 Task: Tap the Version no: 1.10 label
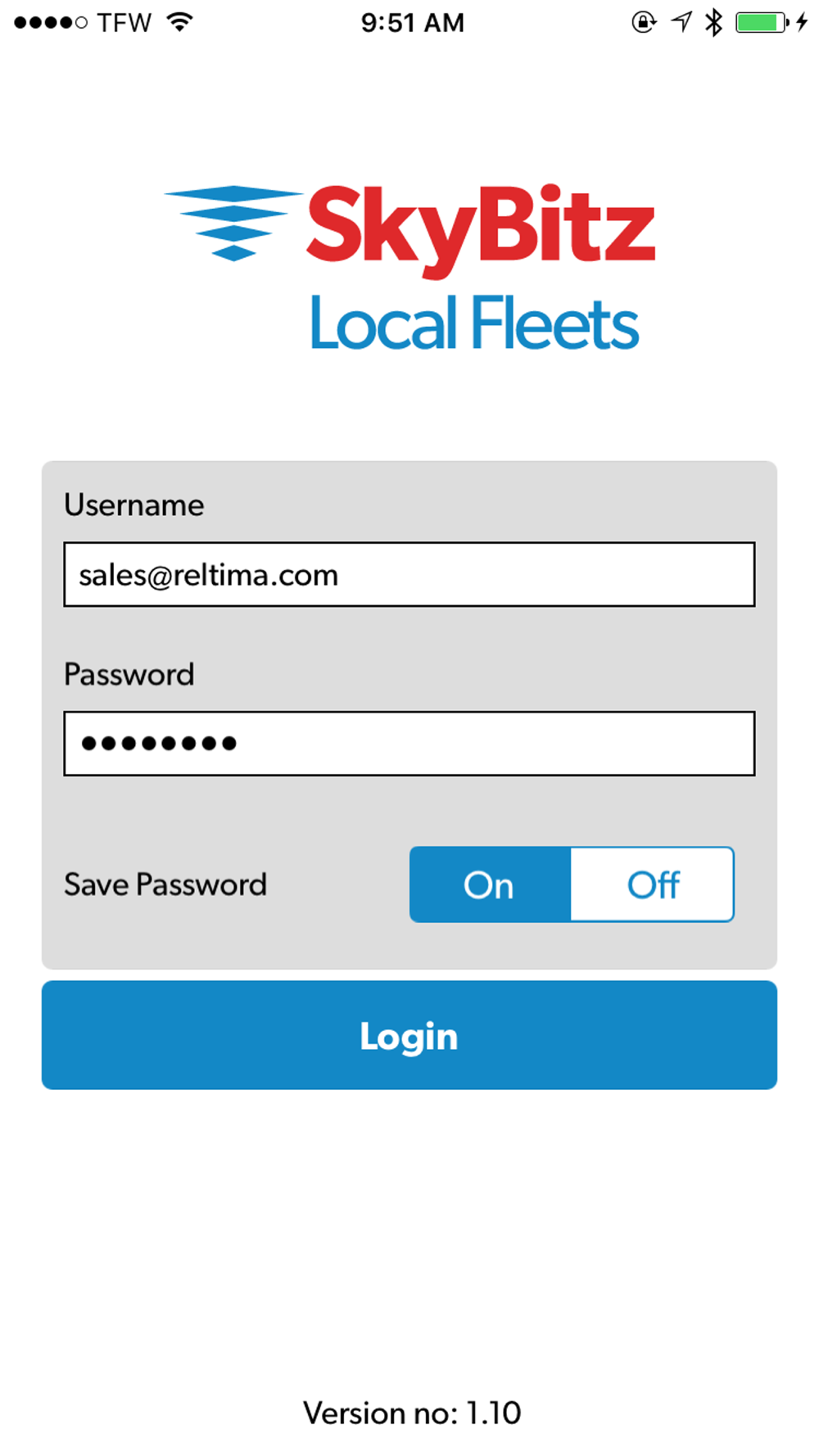[x=411, y=1413]
